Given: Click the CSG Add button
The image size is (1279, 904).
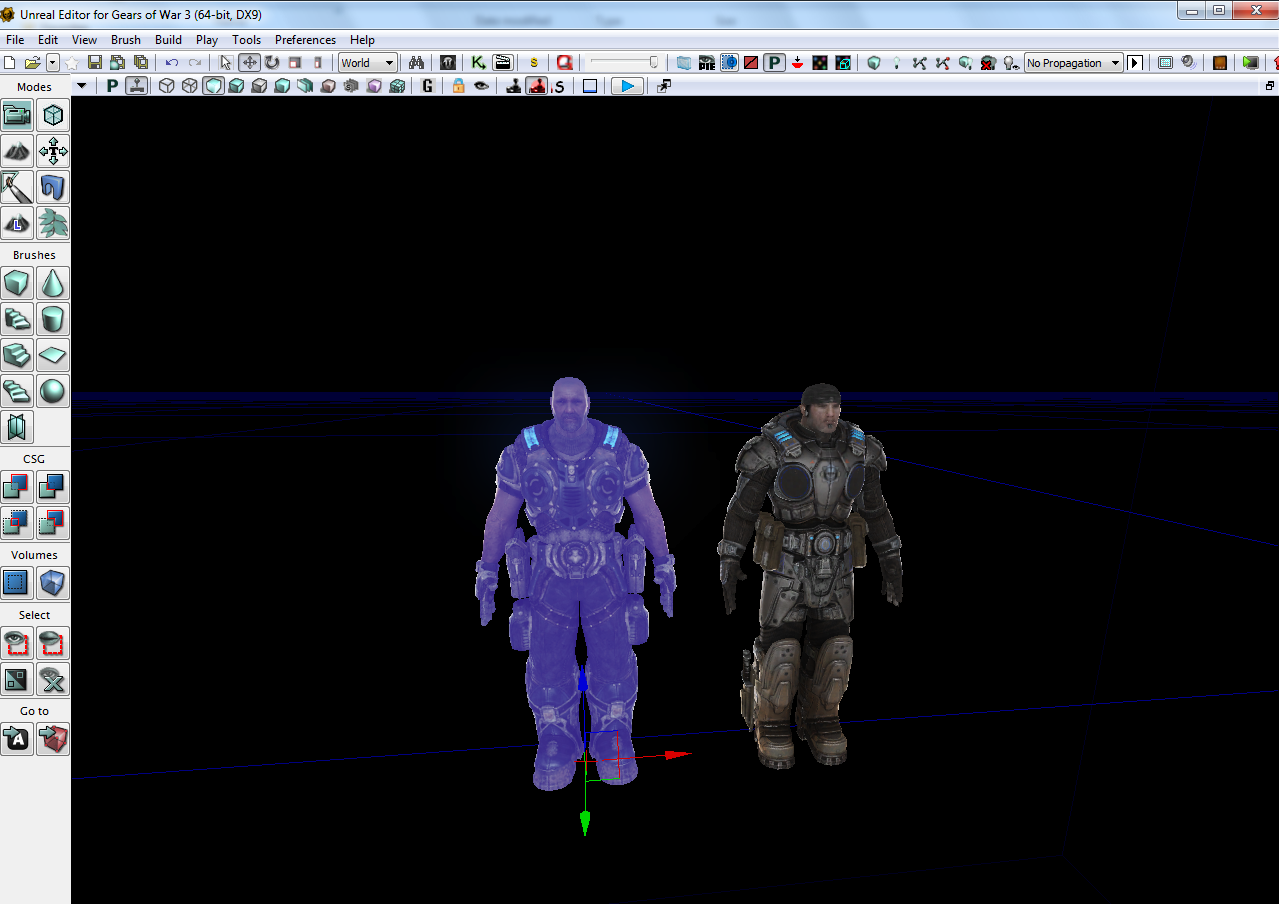Looking at the screenshot, I should click(17, 487).
